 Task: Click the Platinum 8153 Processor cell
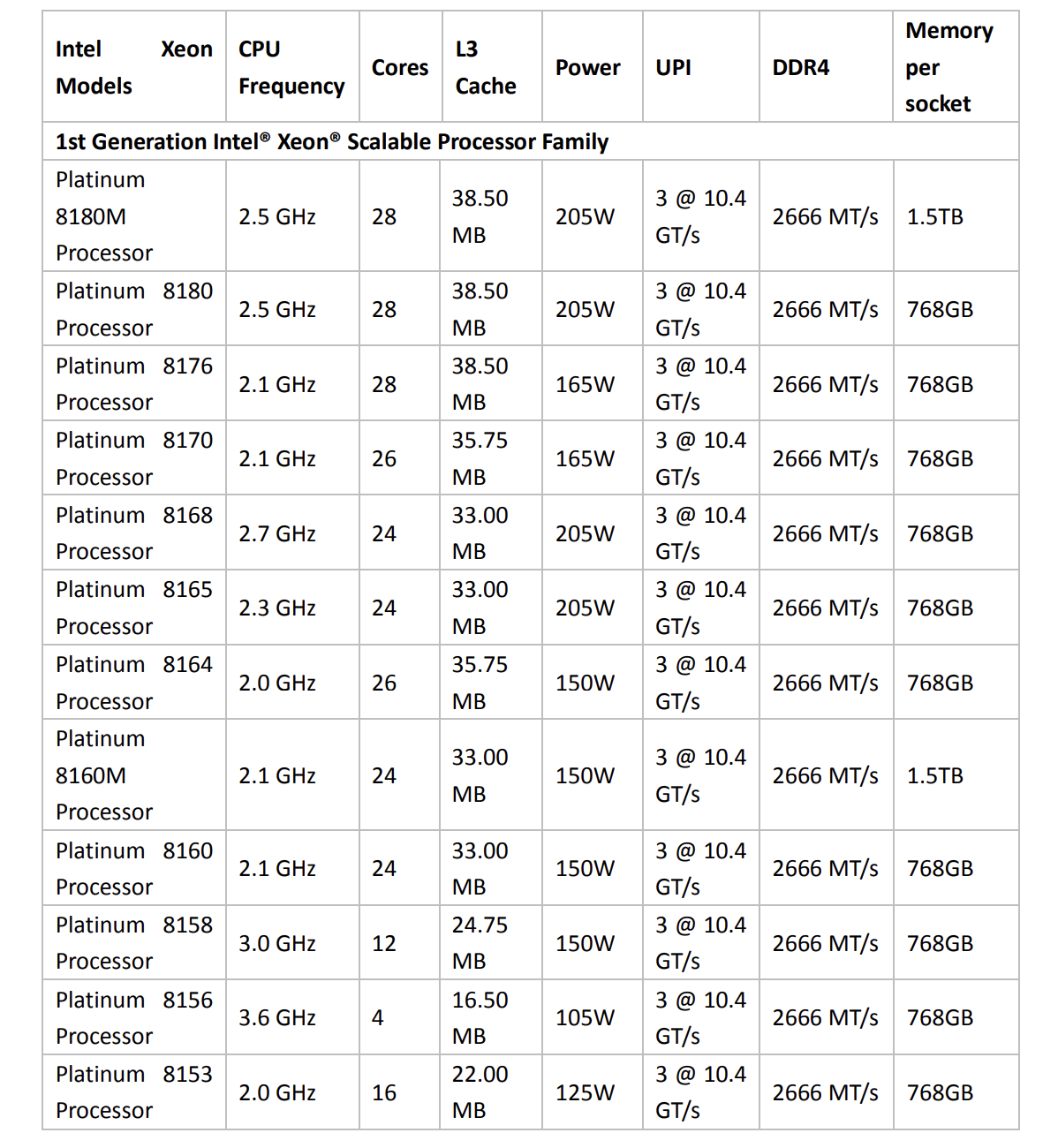(x=133, y=1092)
